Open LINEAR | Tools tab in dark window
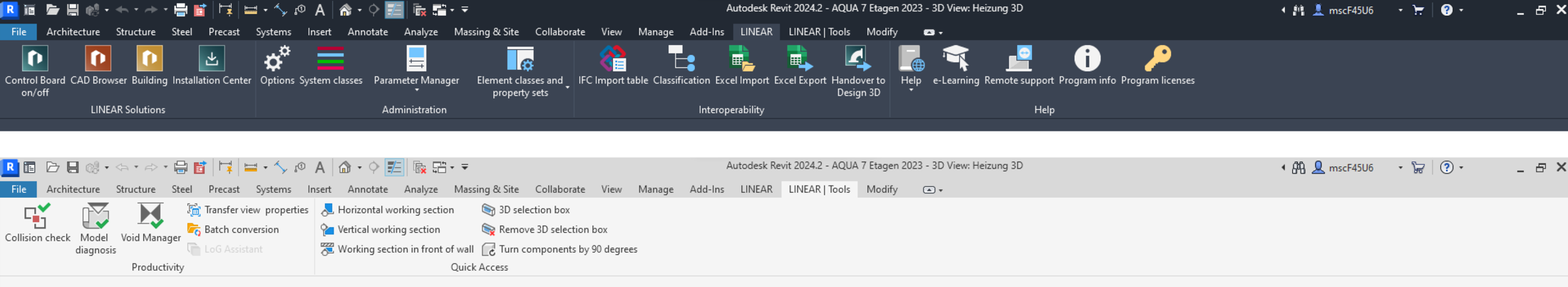Screen dimensions: 1568x287 (819, 31)
